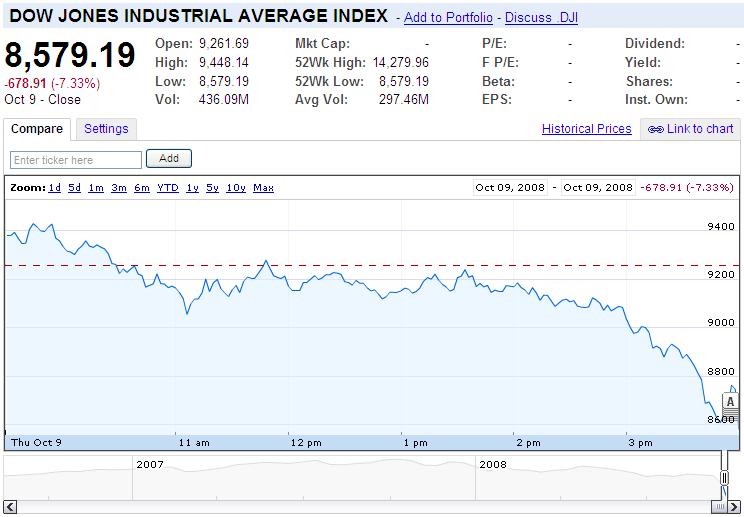Click the right scroll arrow below the chart
This screenshot has width=744, height=517.
(733, 506)
